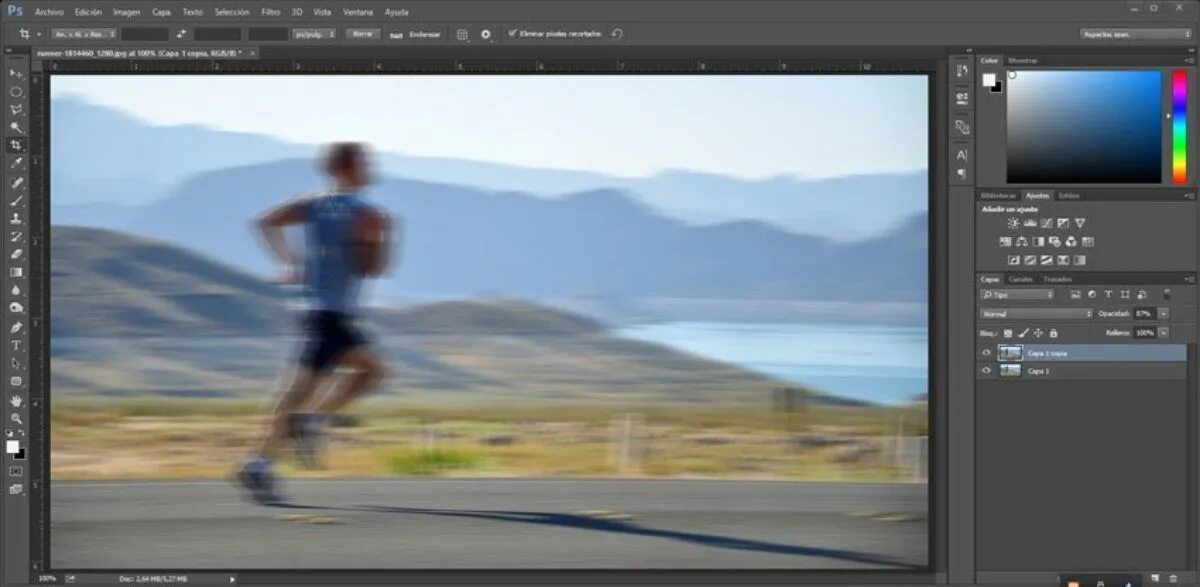The image size is (1200, 587).
Task: Open the Normal blending mode dropdown
Action: (x=1036, y=314)
